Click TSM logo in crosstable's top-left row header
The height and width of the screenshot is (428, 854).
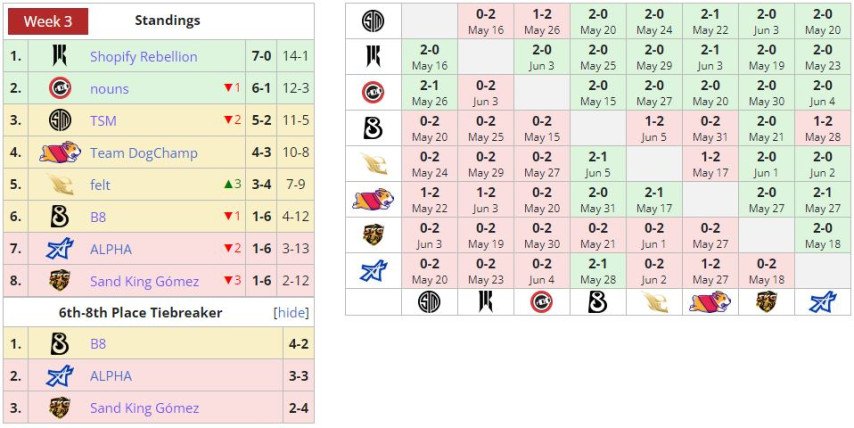(x=373, y=21)
